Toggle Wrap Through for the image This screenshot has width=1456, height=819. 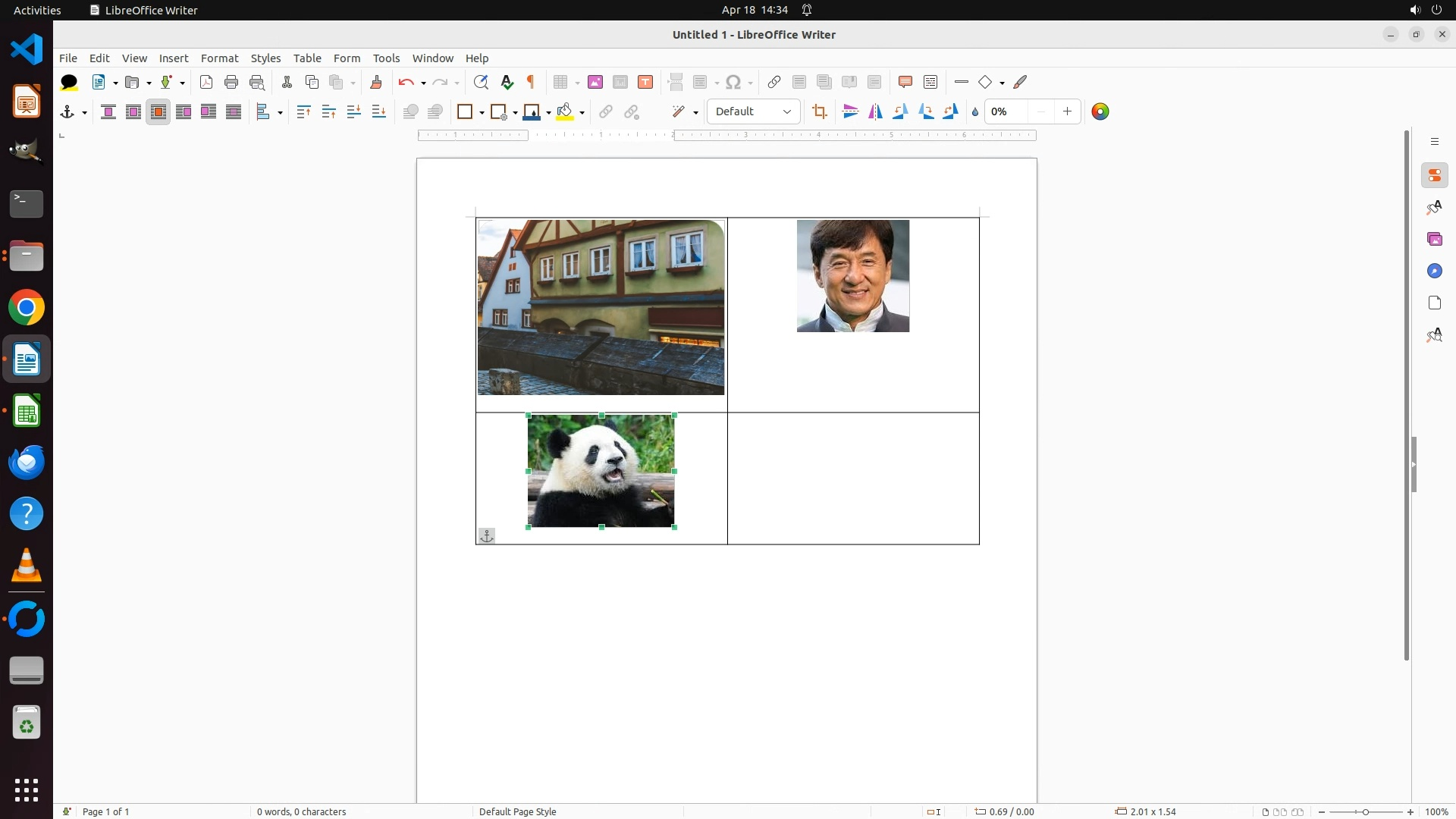(234, 111)
